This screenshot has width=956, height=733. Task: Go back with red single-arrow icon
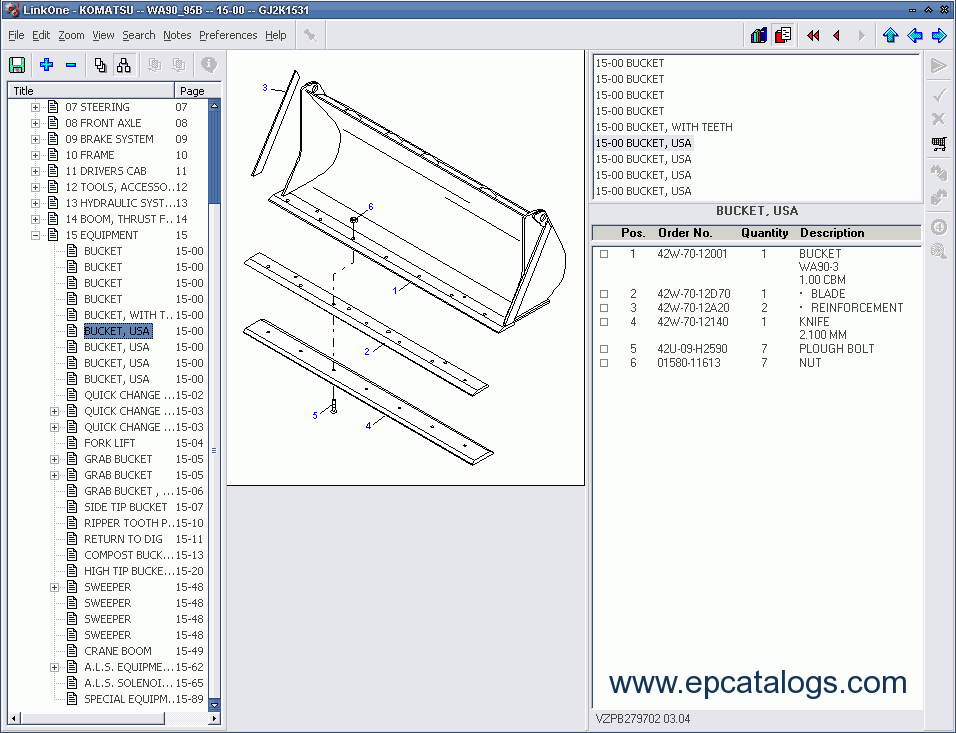pos(836,35)
